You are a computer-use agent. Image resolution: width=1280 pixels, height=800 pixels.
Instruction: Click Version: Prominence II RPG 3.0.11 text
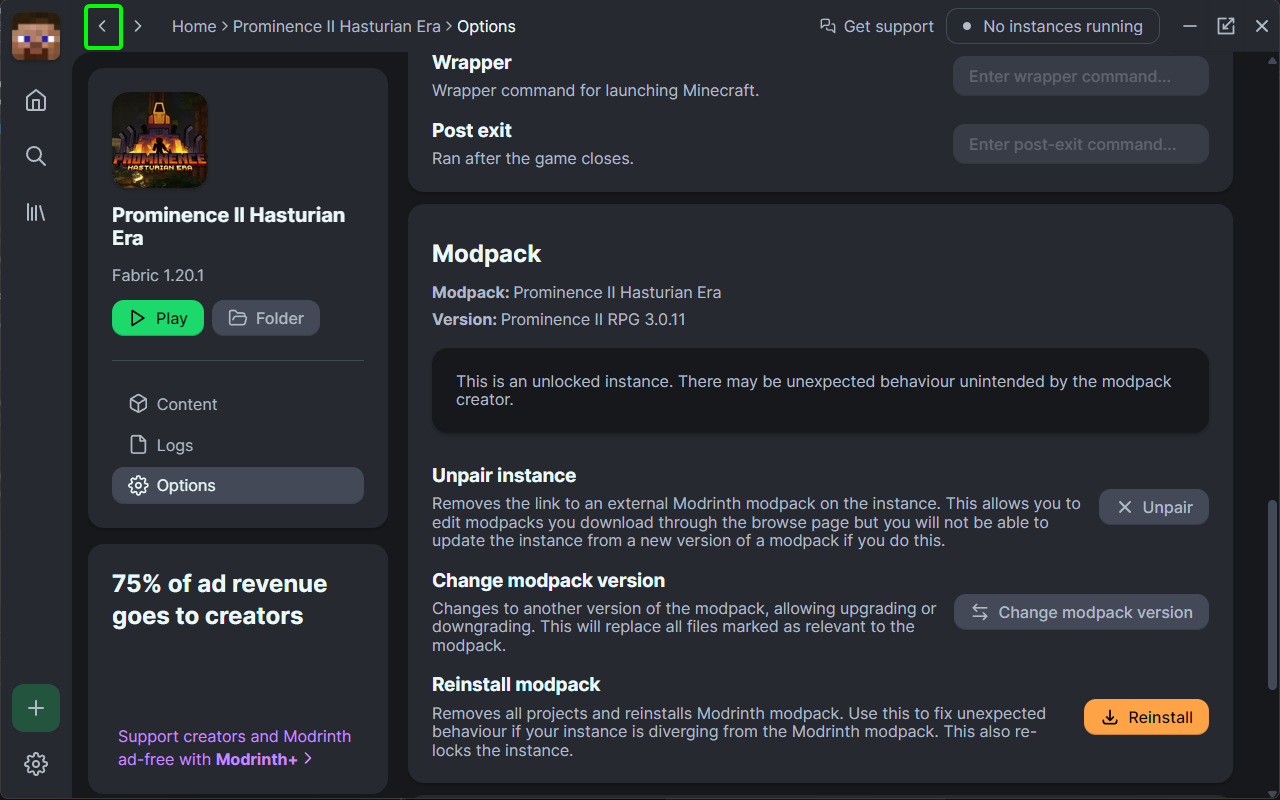pyautogui.click(x=559, y=320)
